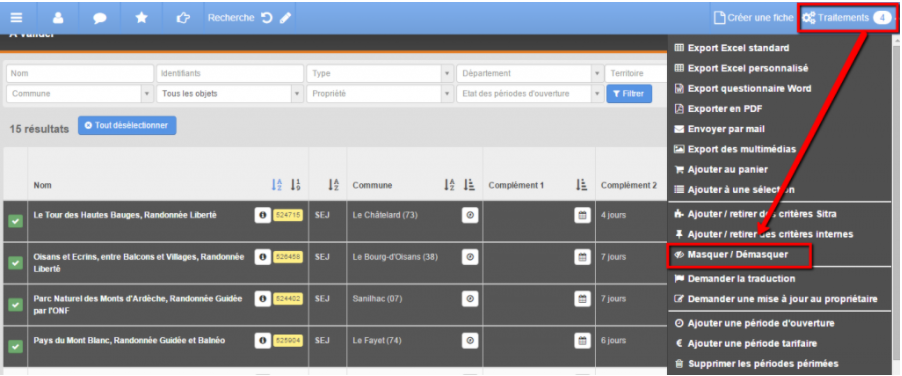Uncheck Pays du Mont Blanc row
This screenshot has height=376, width=902.
pos(16,346)
